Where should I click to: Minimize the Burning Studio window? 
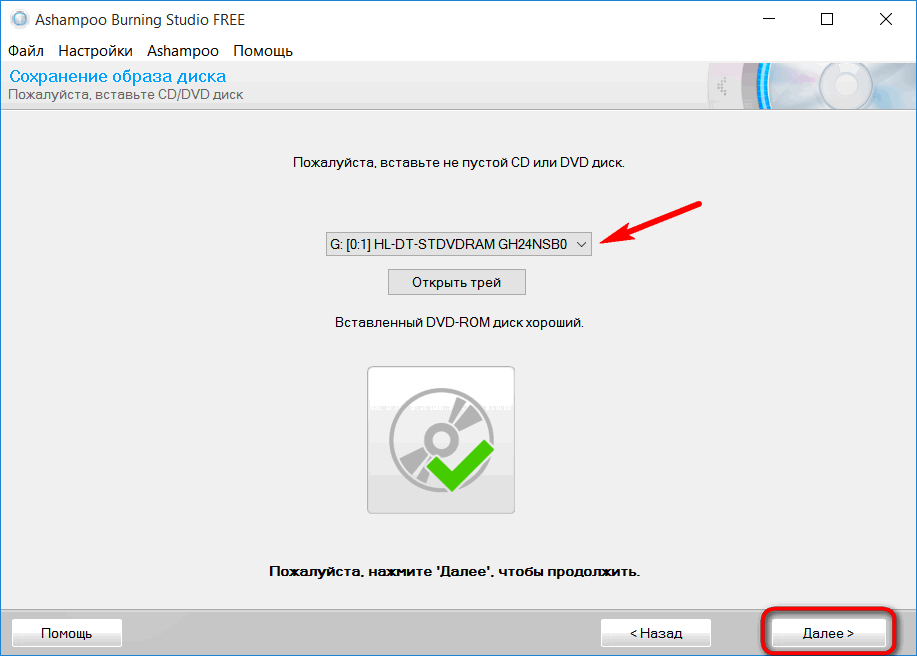[769, 19]
